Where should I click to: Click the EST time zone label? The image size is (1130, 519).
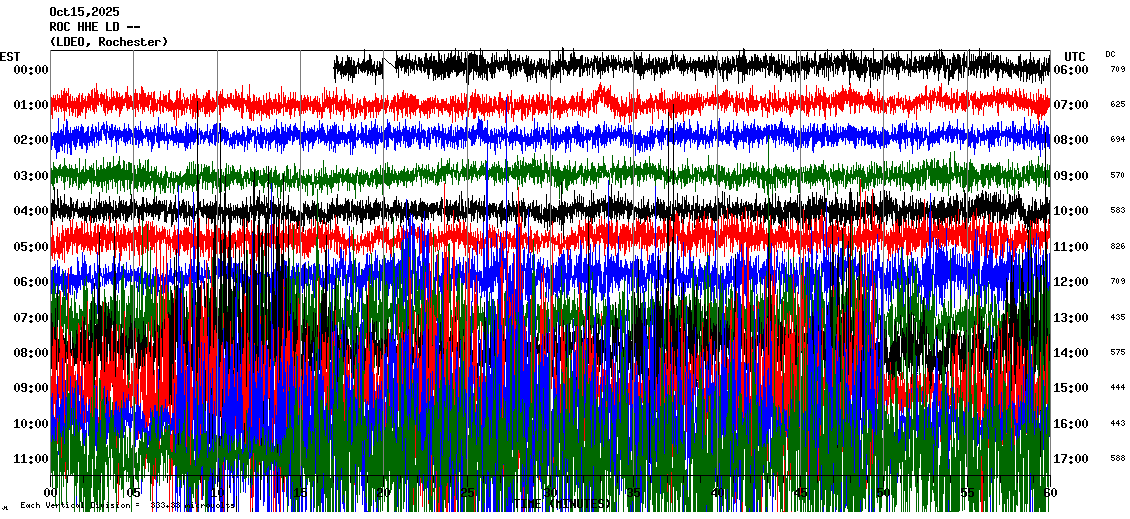pos(10,56)
